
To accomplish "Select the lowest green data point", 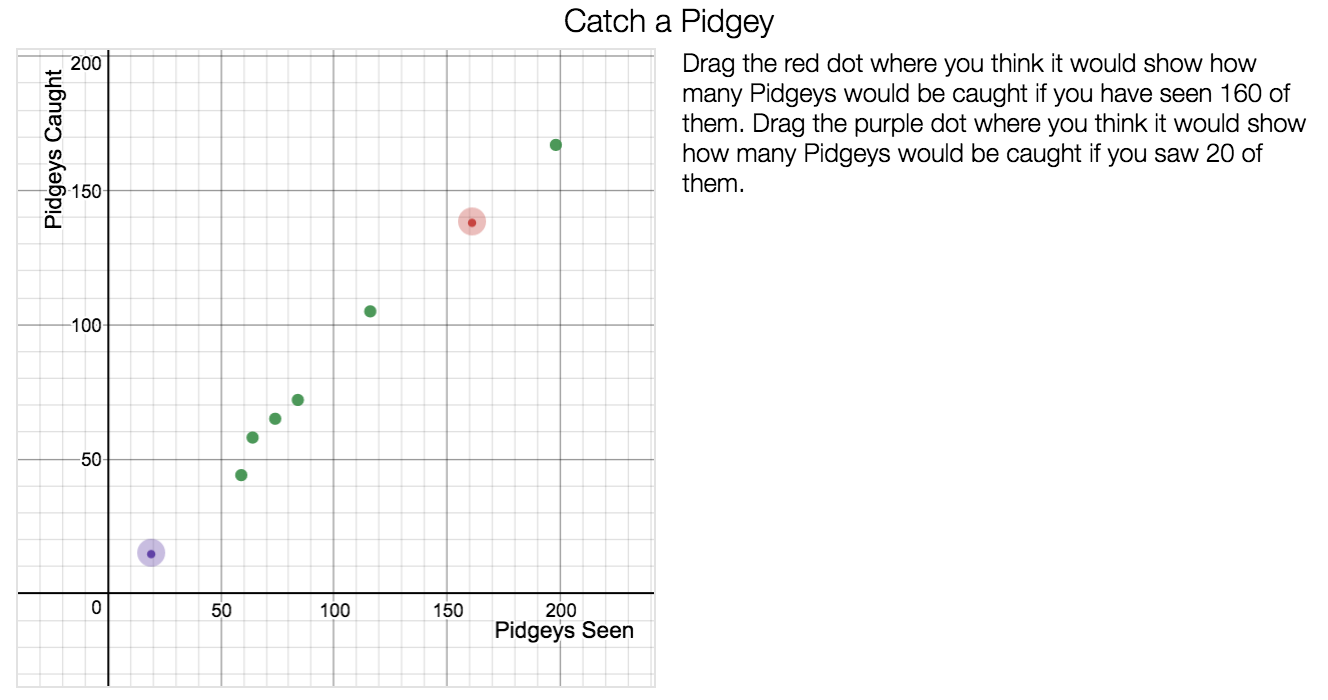I will pos(241,475).
